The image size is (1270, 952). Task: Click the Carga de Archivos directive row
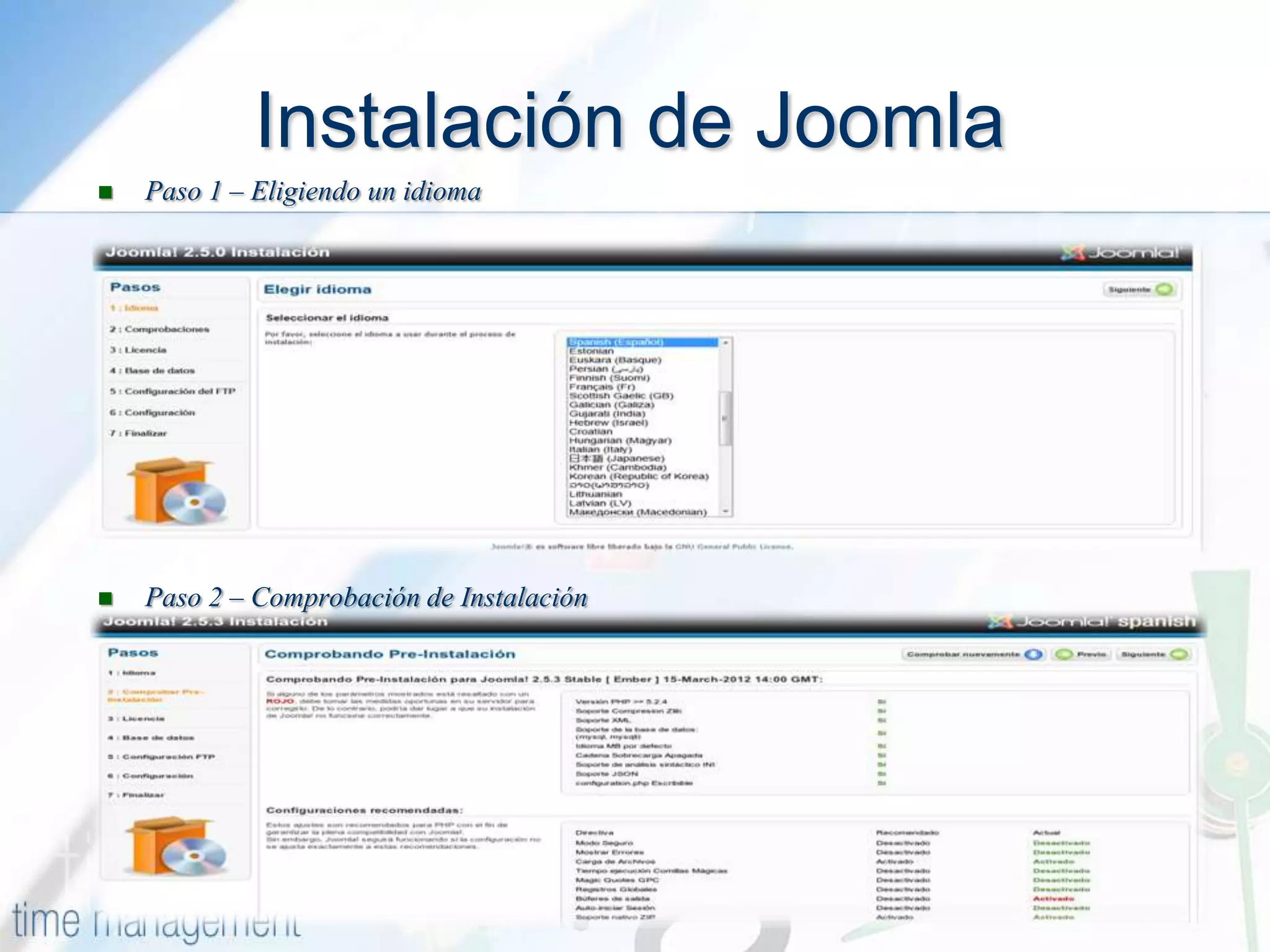832,862
